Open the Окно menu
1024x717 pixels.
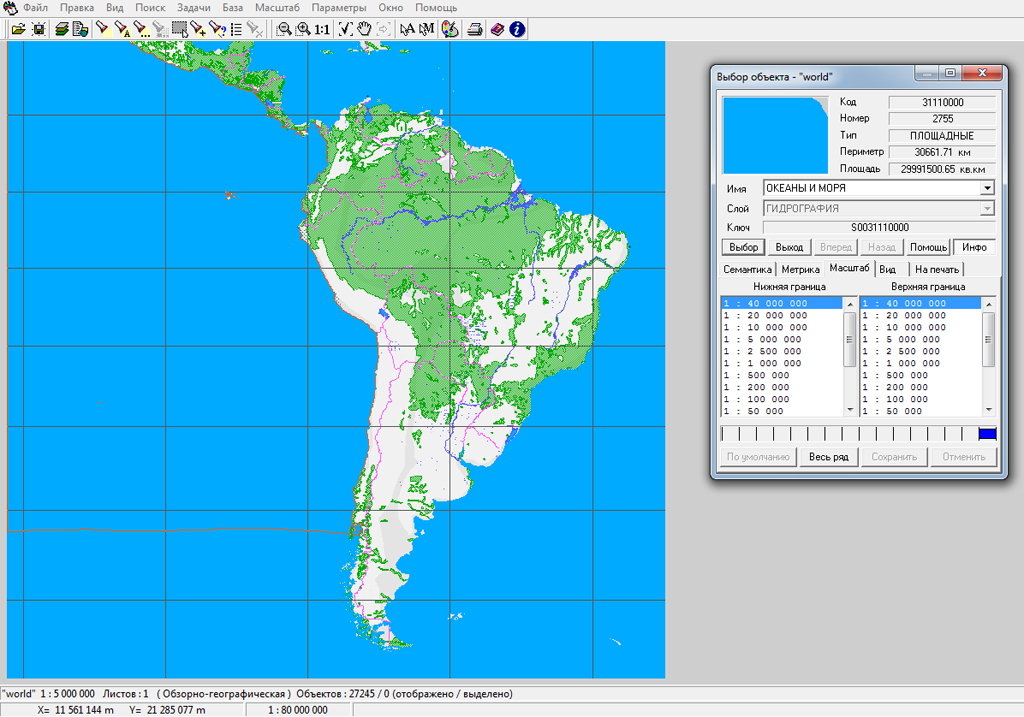(391, 8)
